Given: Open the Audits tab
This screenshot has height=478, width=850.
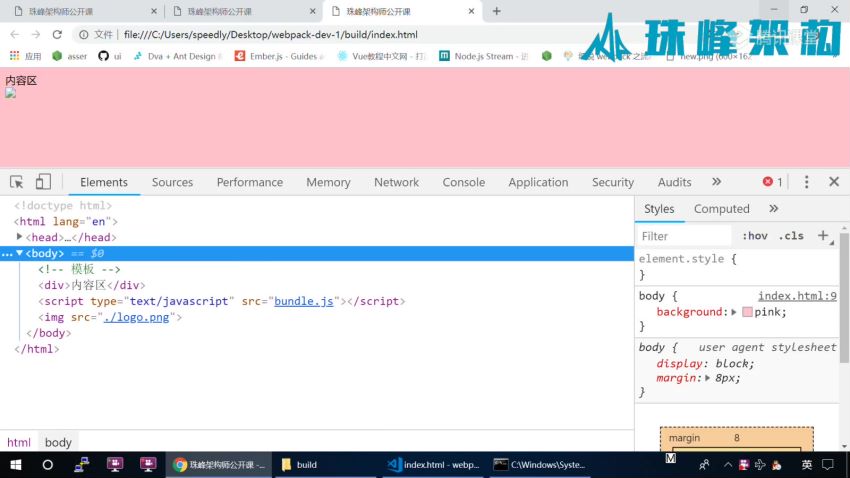Looking at the screenshot, I should (674, 182).
